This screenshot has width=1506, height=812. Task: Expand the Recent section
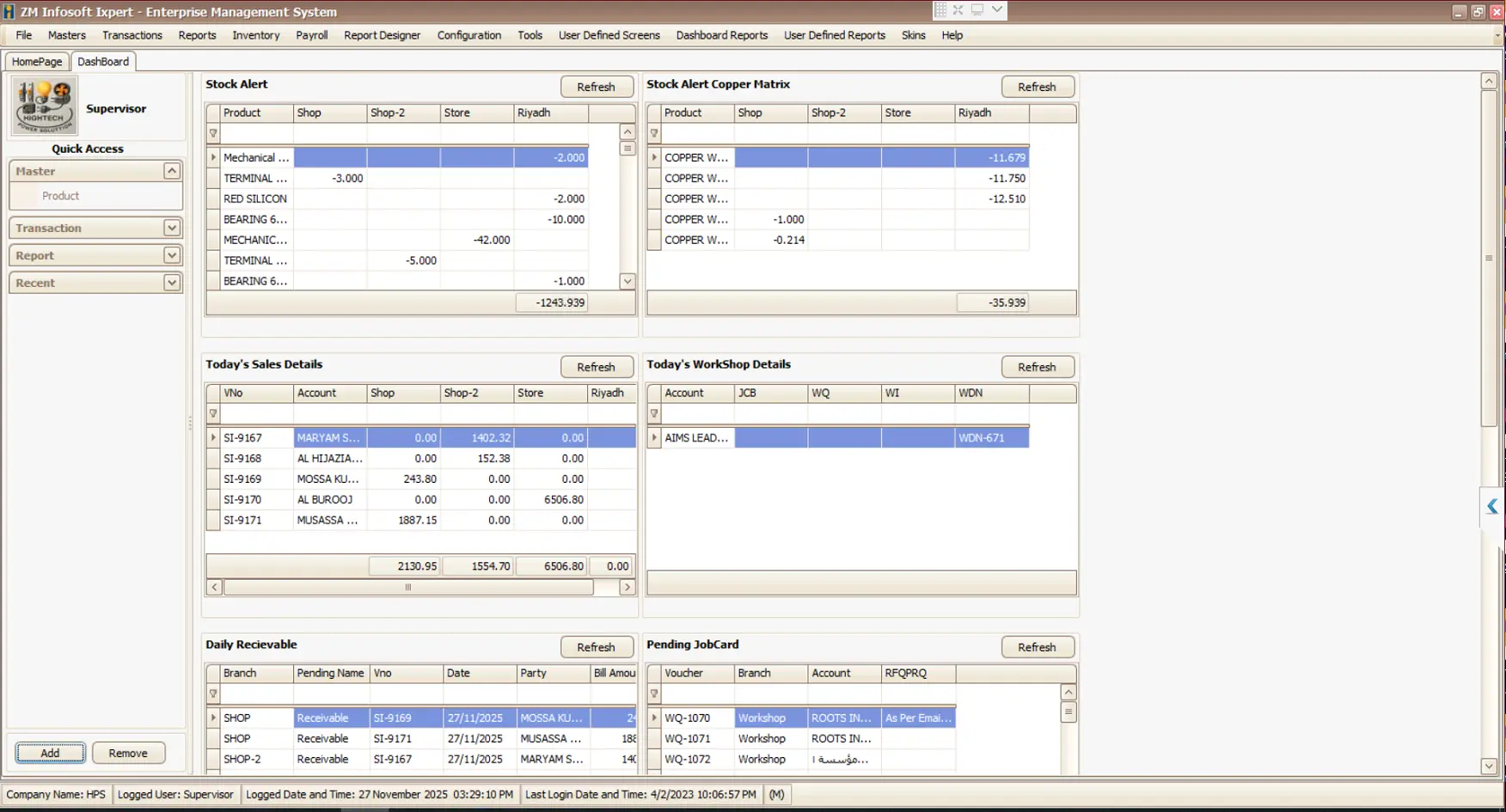pyautogui.click(x=170, y=282)
